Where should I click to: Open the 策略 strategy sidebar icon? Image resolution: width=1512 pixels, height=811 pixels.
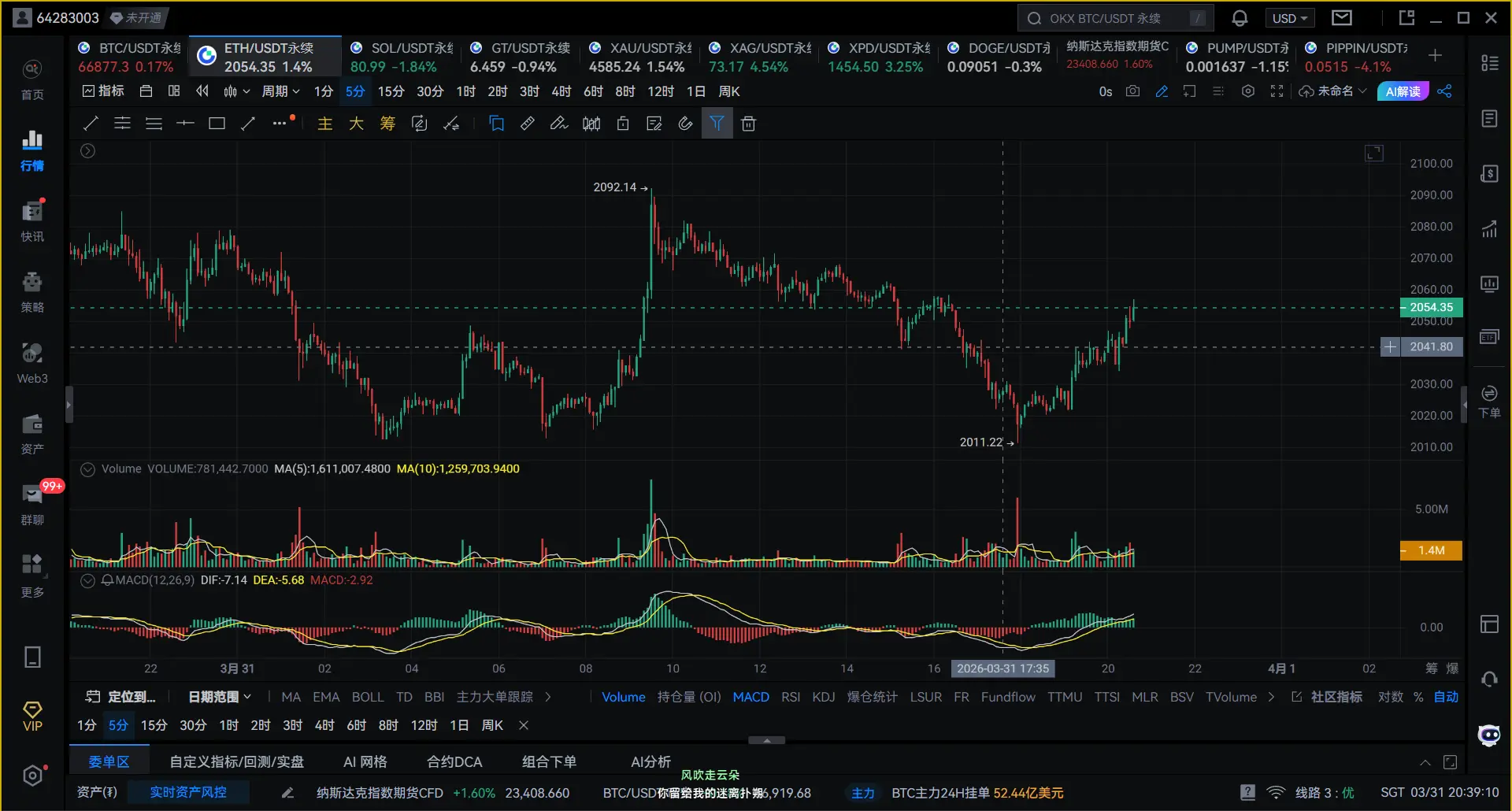(x=32, y=292)
